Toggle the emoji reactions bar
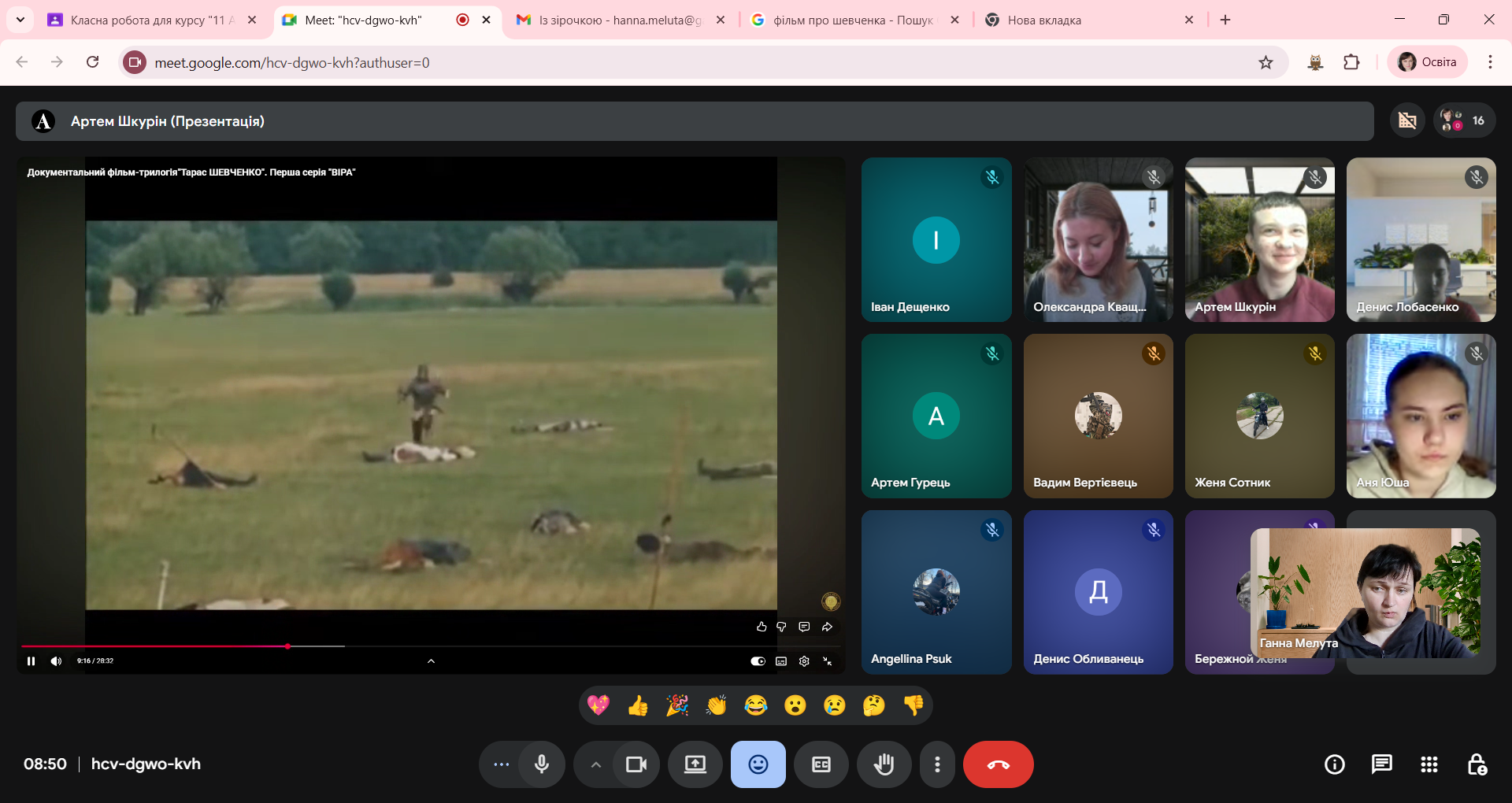1512x803 pixels. click(x=758, y=764)
